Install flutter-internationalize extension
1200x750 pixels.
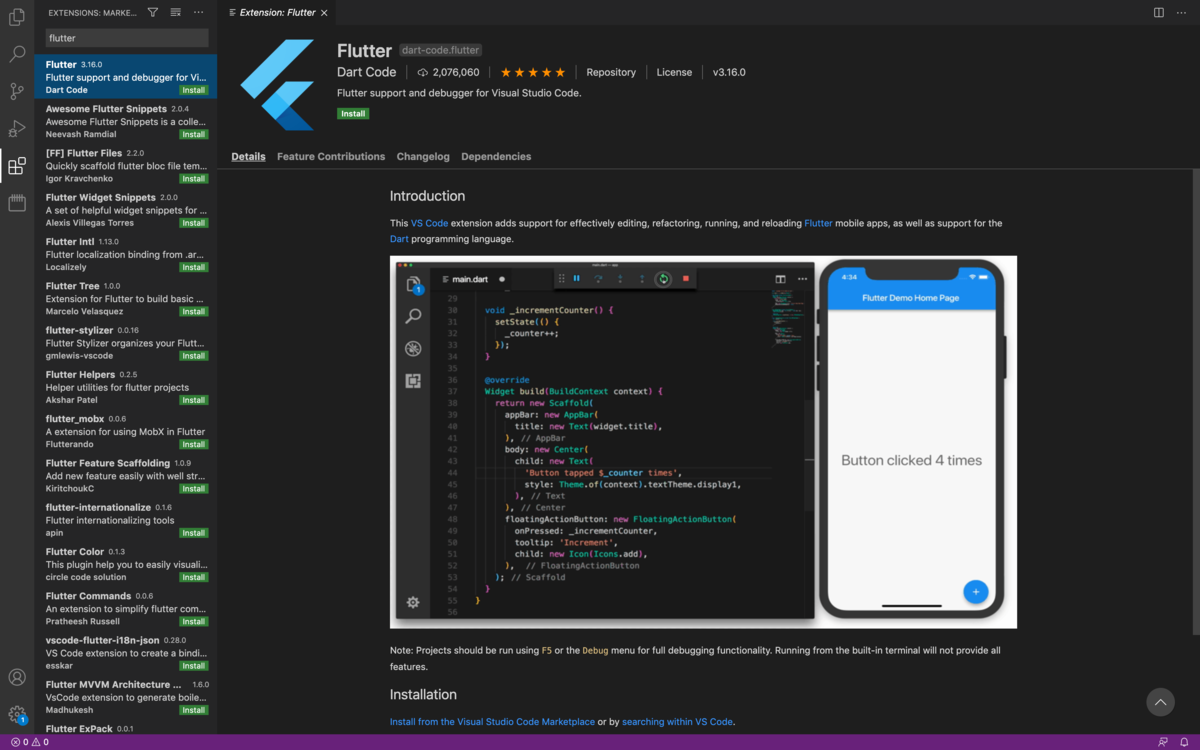click(x=194, y=533)
